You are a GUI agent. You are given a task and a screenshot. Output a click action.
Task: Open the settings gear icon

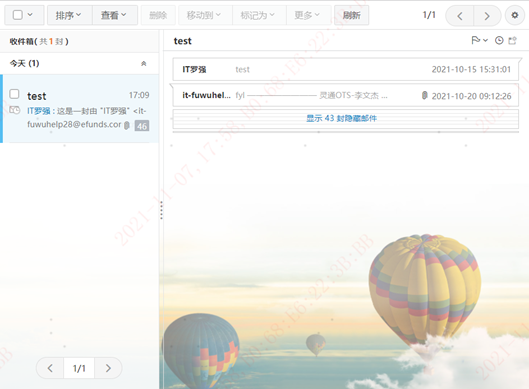tap(515, 15)
